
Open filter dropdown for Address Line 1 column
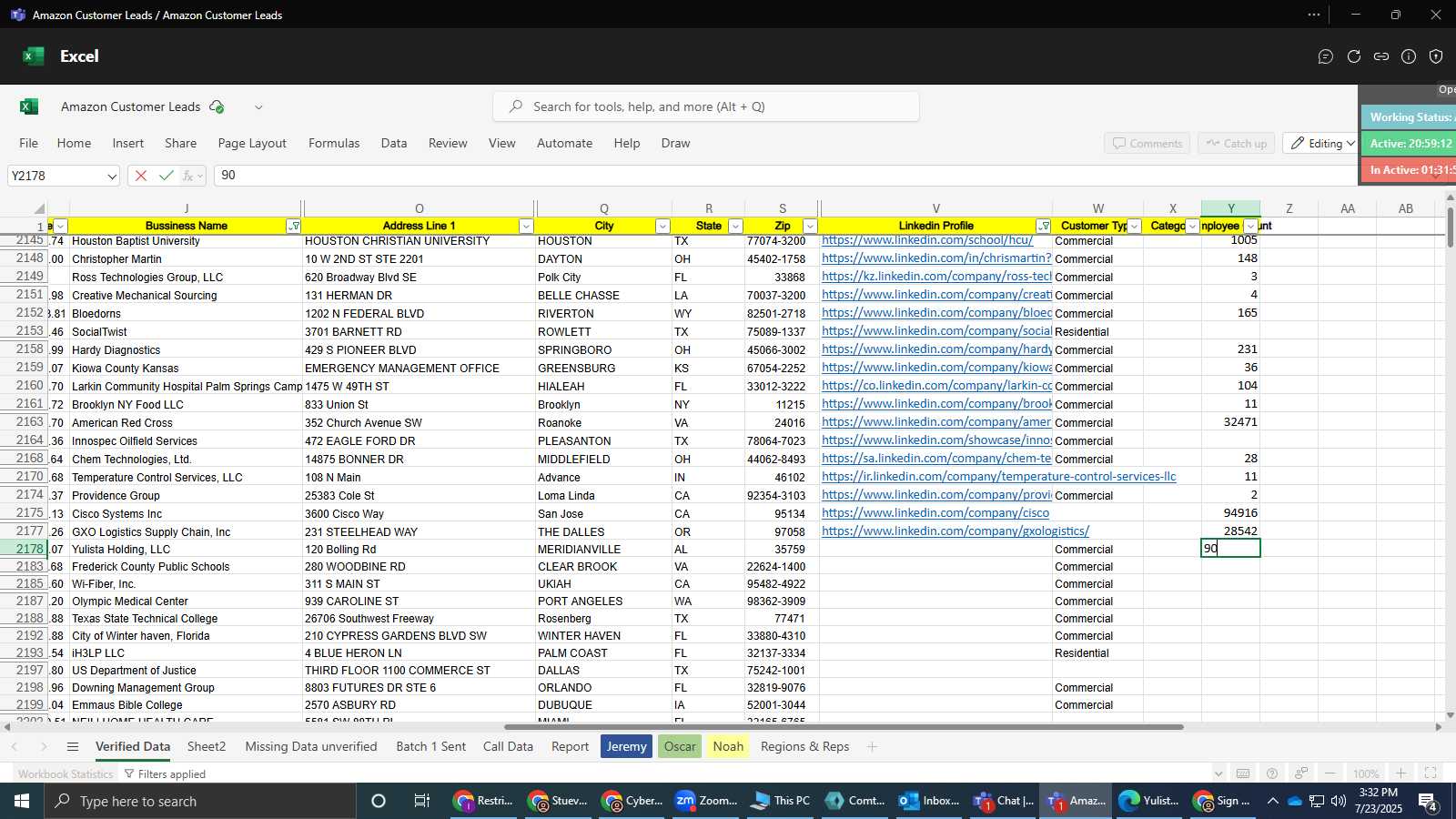pyautogui.click(x=525, y=226)
